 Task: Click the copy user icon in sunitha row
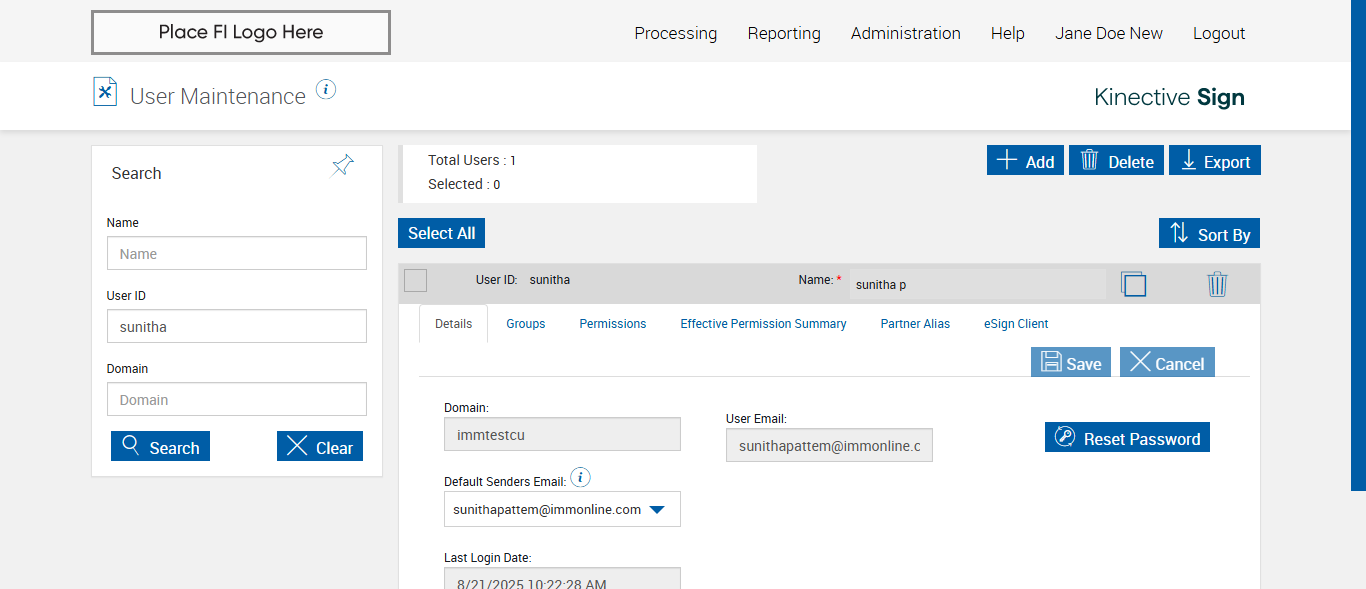click(x=1133, y=284)
